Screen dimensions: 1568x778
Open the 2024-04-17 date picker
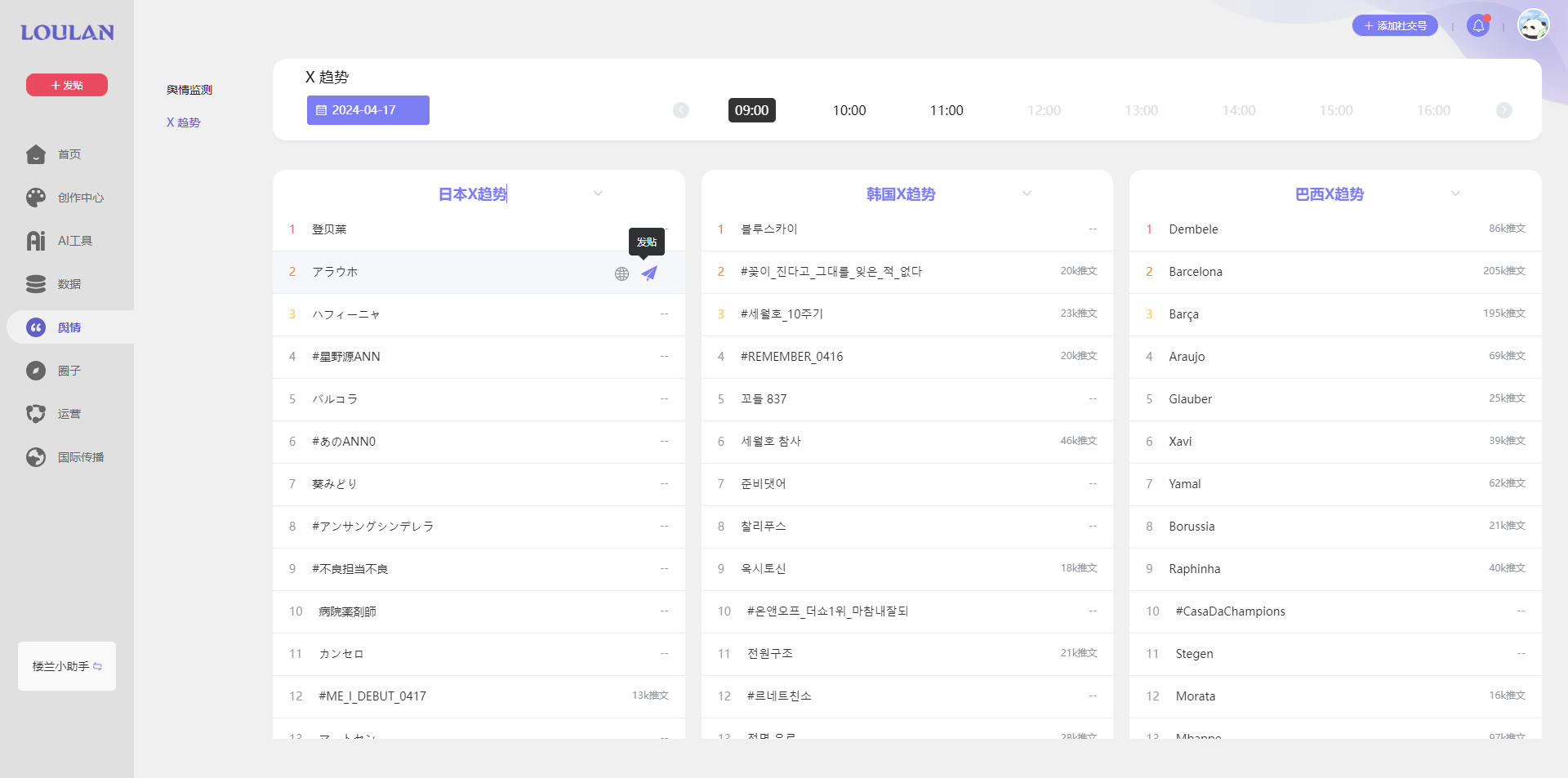(x=368, y=110)
